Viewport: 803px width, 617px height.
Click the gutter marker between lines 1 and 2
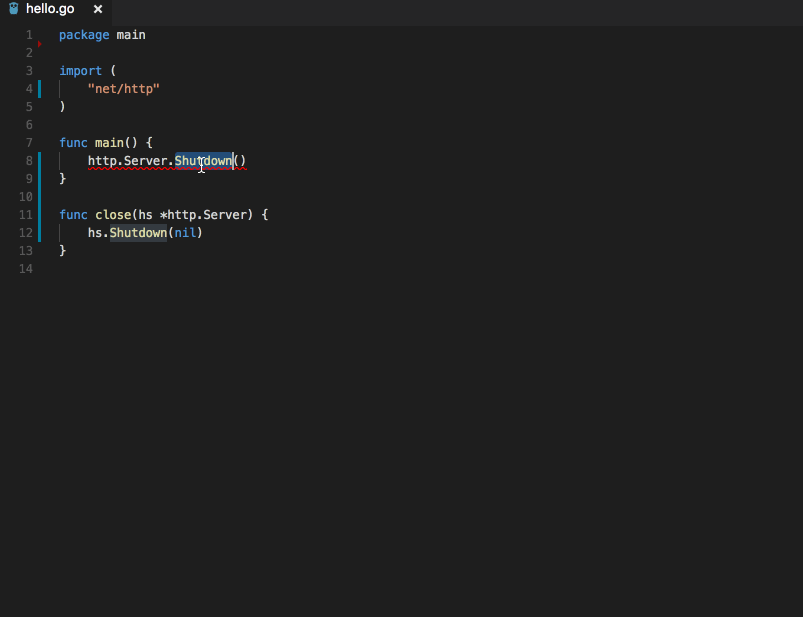coord(38,43)
